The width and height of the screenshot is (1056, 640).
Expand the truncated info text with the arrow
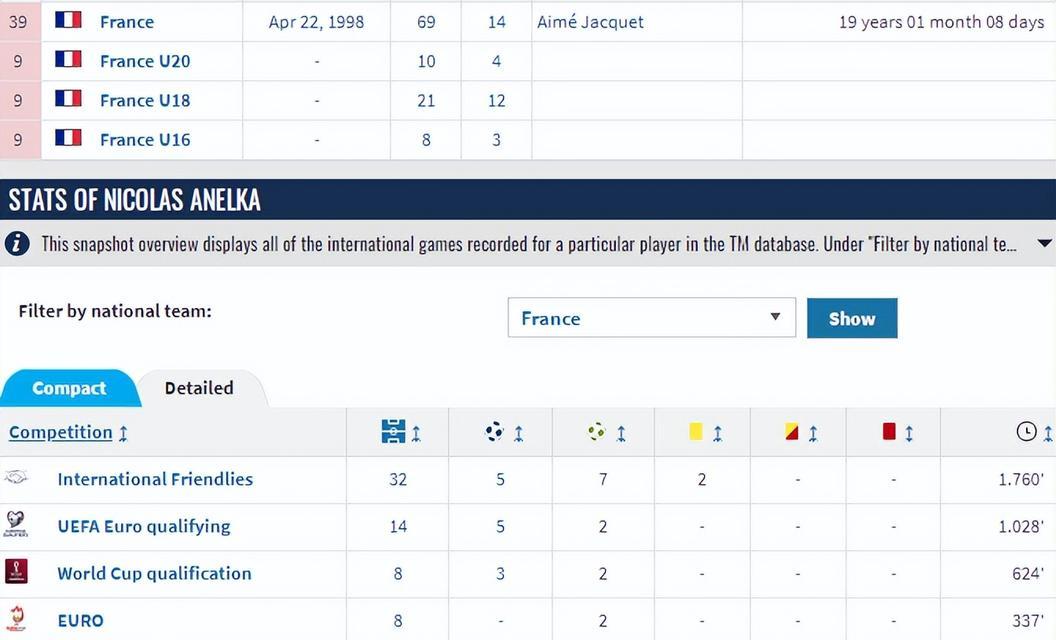pos(1044,243)
